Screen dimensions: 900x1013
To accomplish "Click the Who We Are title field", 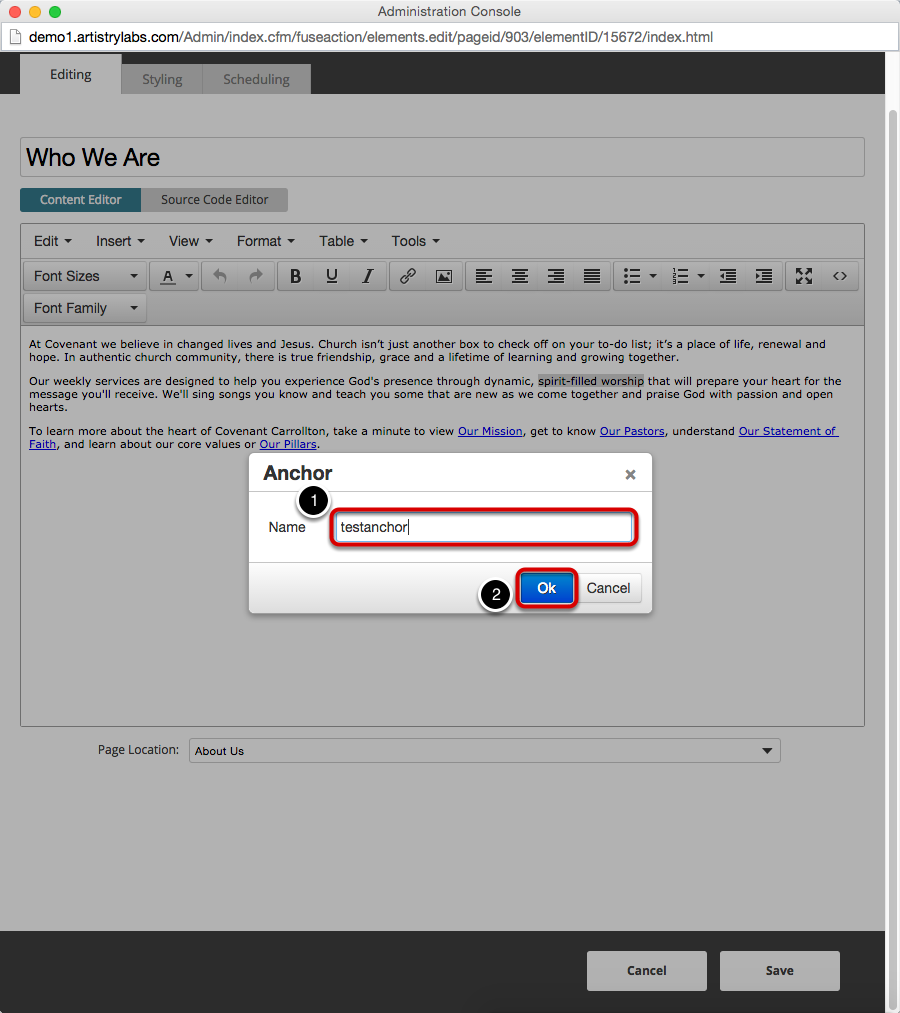I will [x=442, y=157].
